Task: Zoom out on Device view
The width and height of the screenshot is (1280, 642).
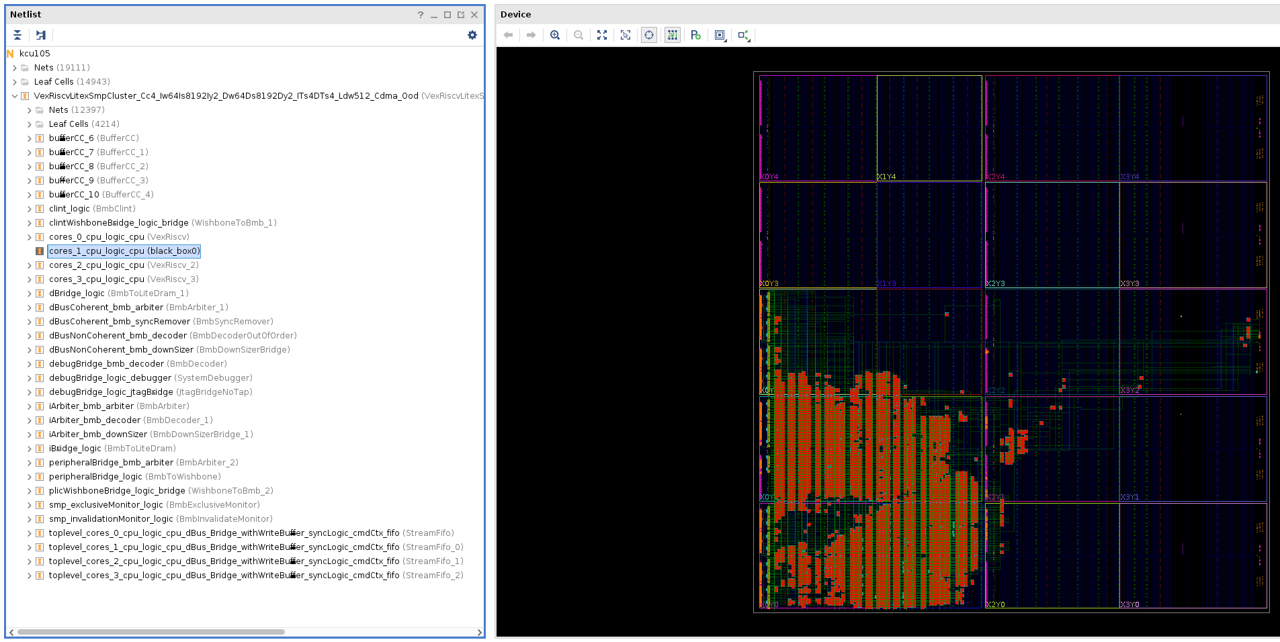Action: click(x=578, y=35)
